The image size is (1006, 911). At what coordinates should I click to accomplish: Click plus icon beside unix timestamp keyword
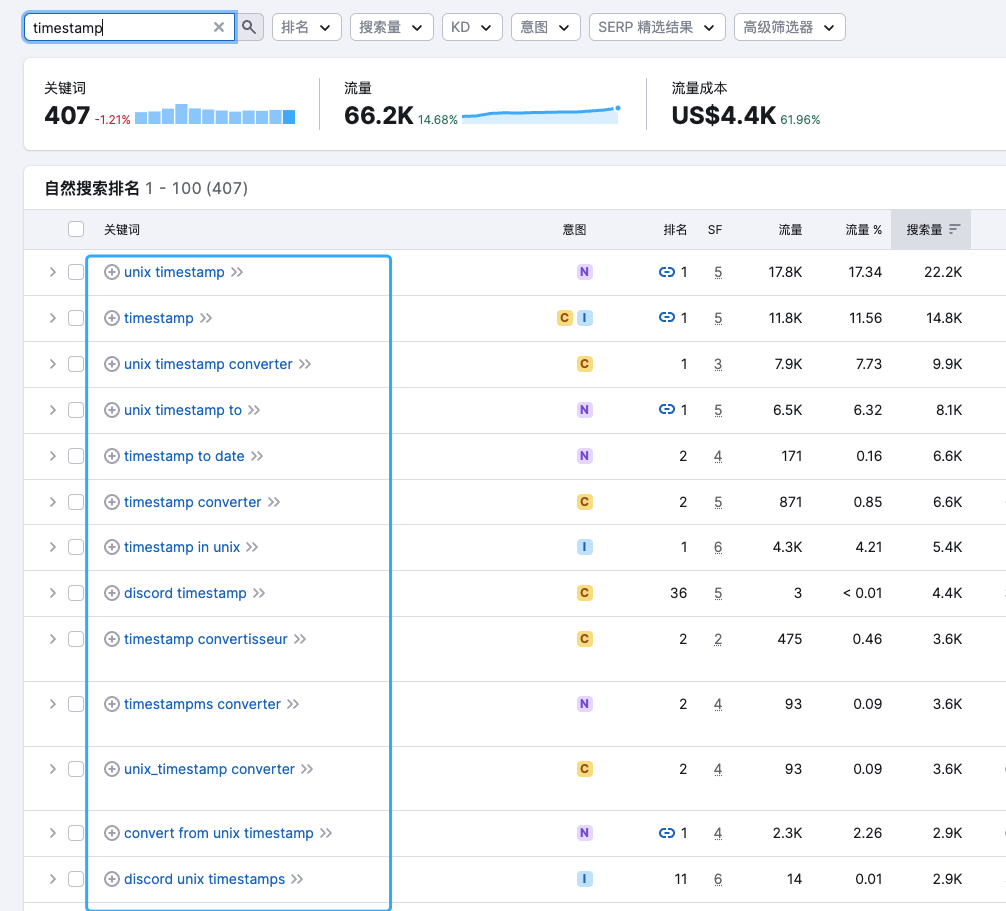click(112, 272)
